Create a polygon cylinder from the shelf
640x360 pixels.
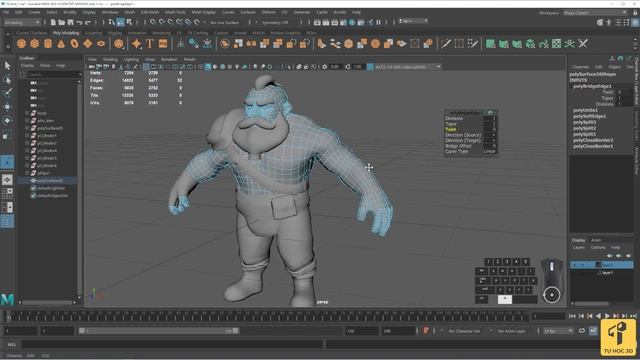click(48, 43)
